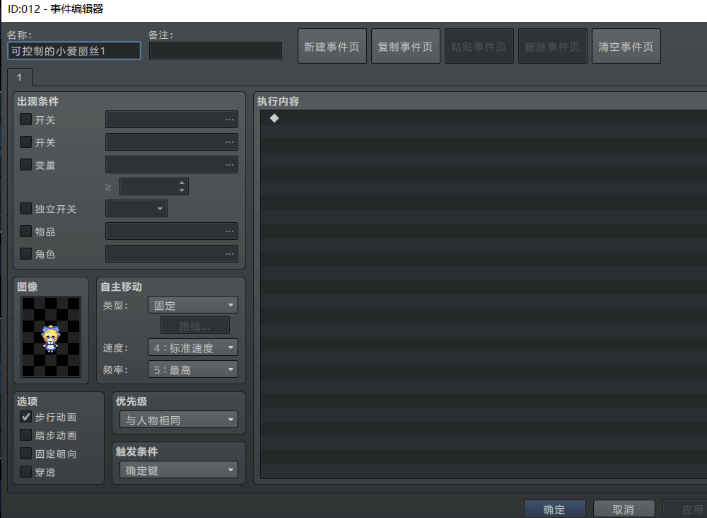Open ellipsis picker for 物品 condition
This screenshot has height=518, width=707.
(x=230, y=231)
